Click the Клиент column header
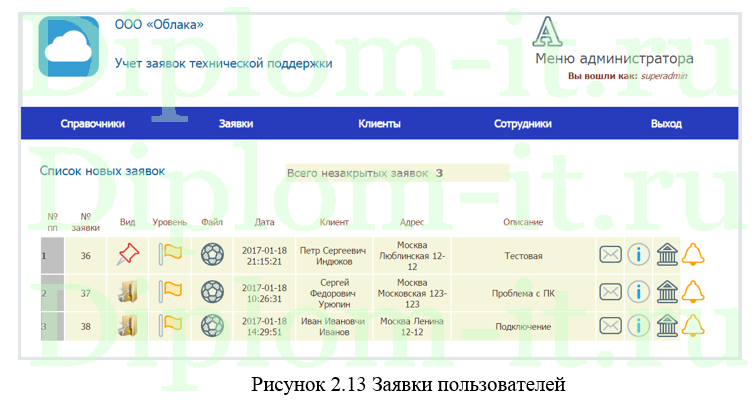The image size is (756, 400). pyautogui.click(x=334, y=222)
